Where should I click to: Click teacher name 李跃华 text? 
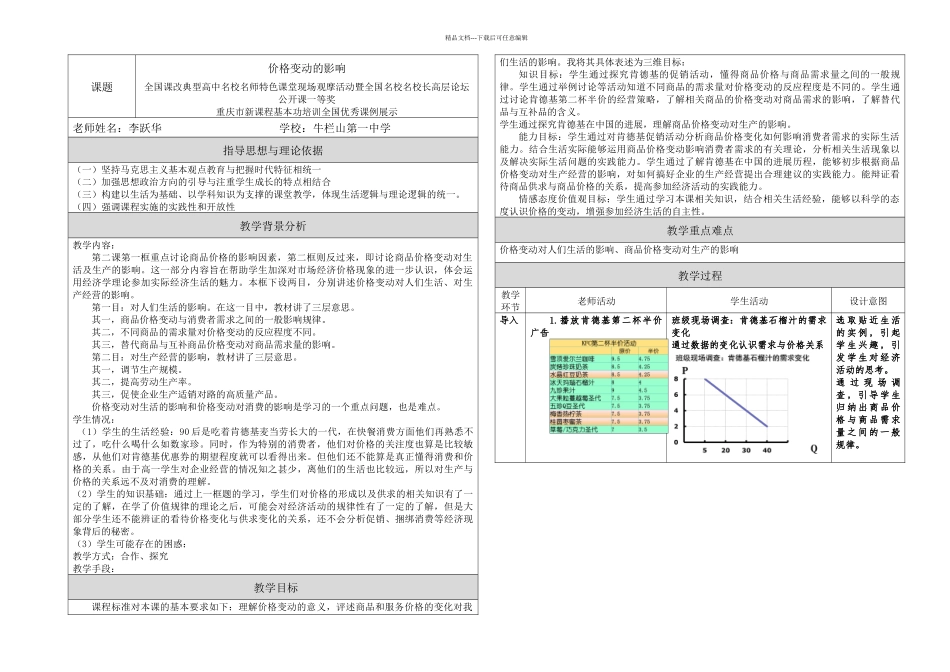coord(145,128)
